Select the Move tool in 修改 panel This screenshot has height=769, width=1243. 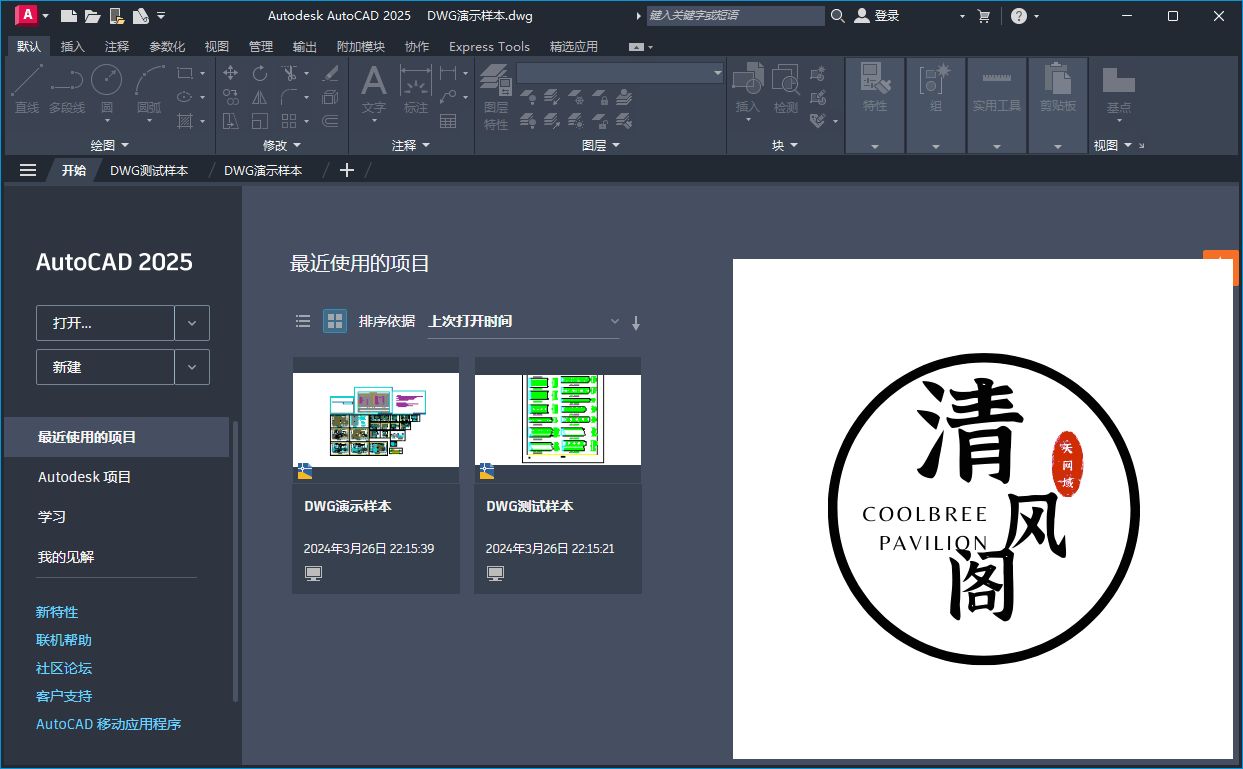[230, 73]
